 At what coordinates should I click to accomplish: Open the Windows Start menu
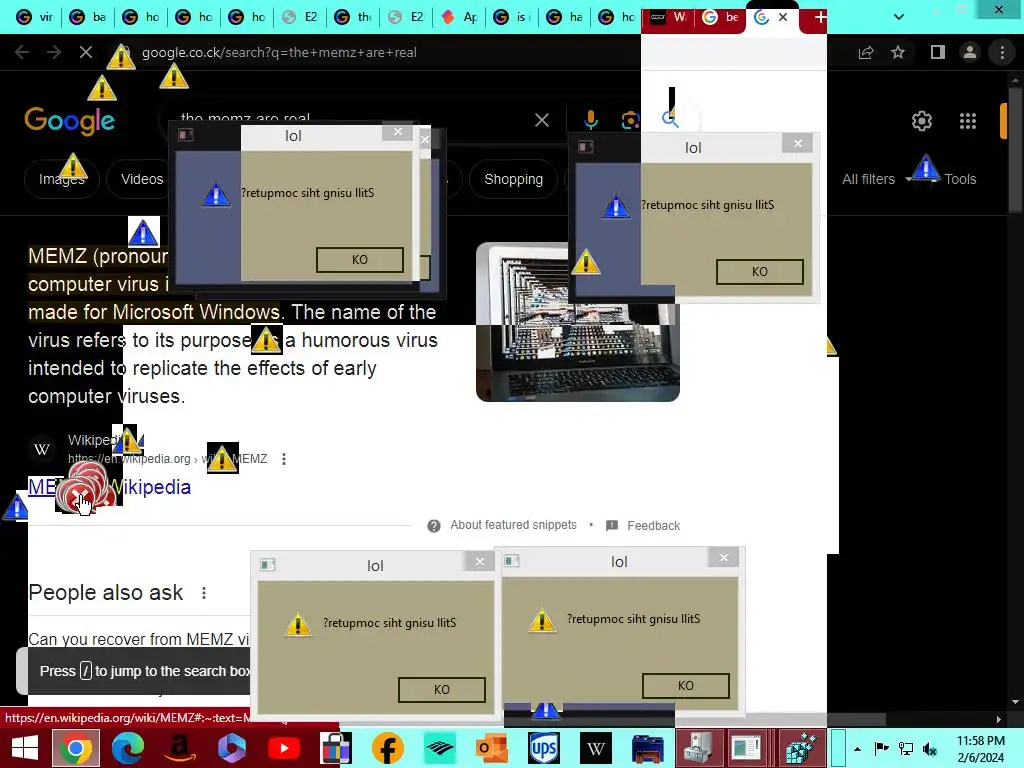click(x=25, y=748)
